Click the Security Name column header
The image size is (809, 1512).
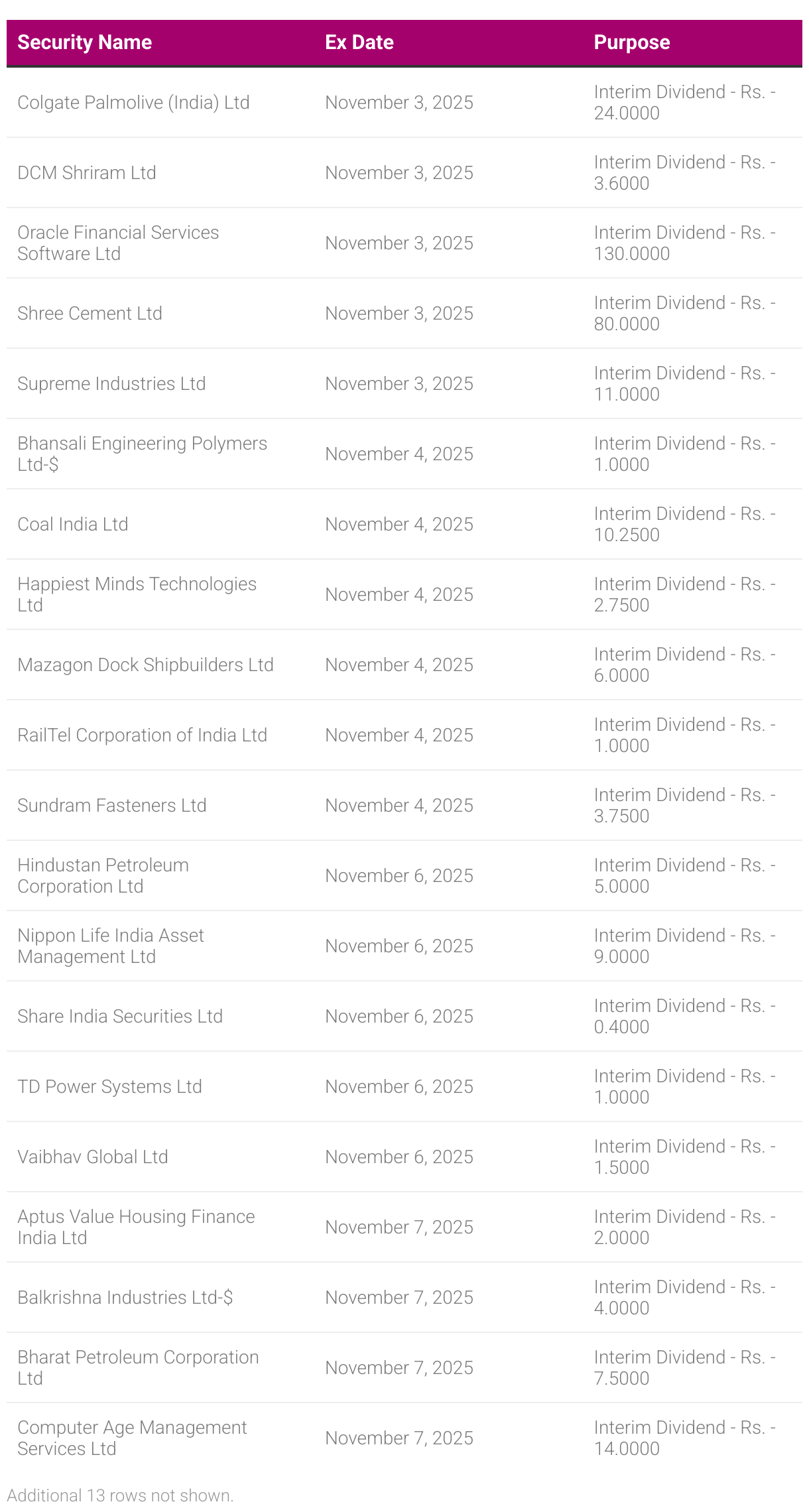[85, 42]
